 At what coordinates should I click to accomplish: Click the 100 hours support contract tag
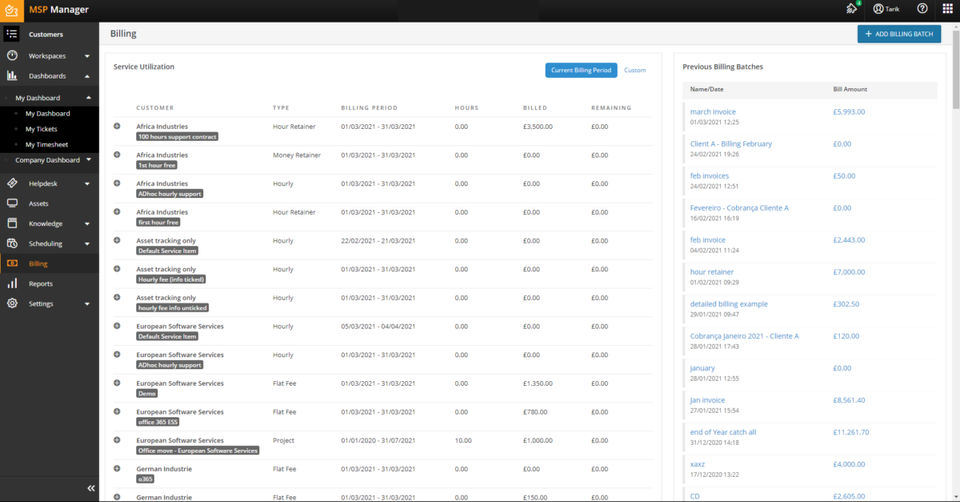(177, 137)
